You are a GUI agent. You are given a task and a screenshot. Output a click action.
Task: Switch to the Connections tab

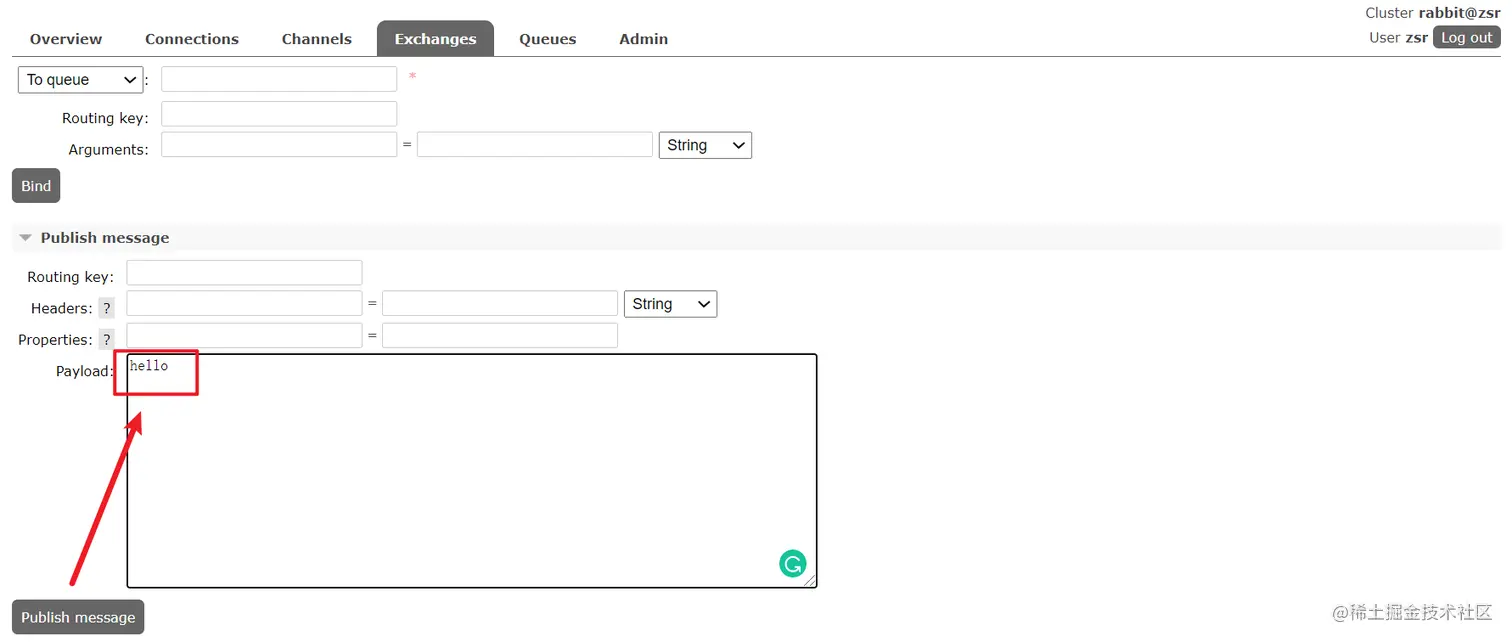coord(192,39)
